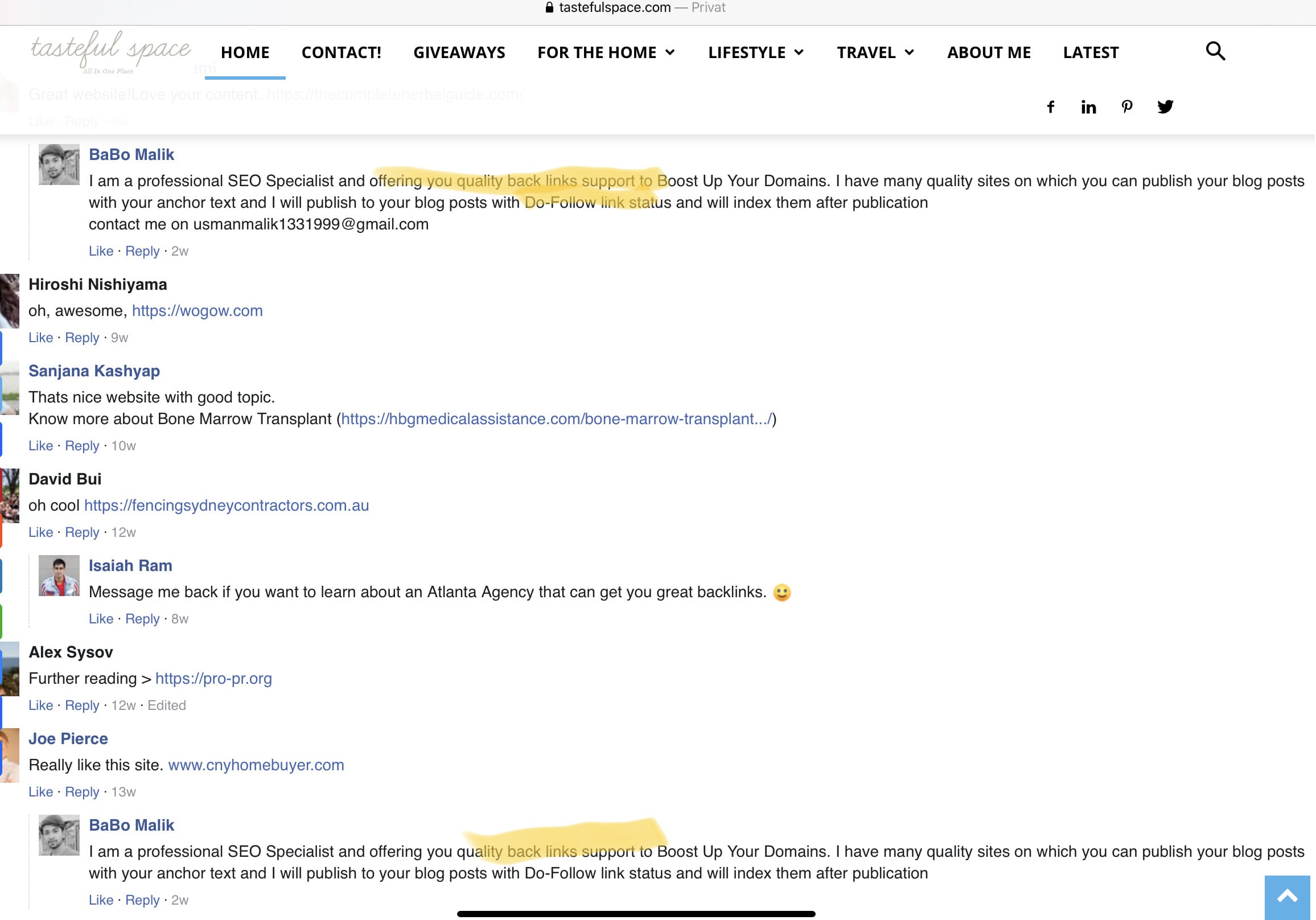Expand the FOR THE HOME dropdown arrow

669,53
